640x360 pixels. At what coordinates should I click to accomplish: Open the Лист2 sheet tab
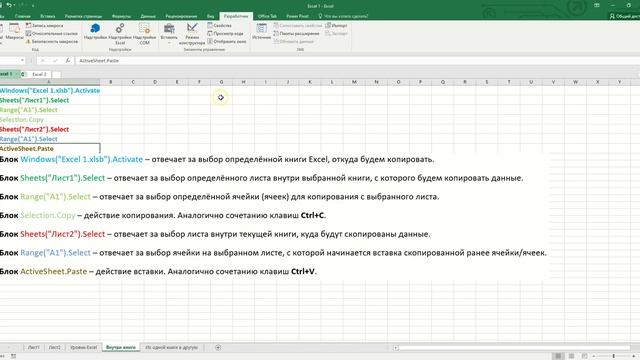click(54, 347)
